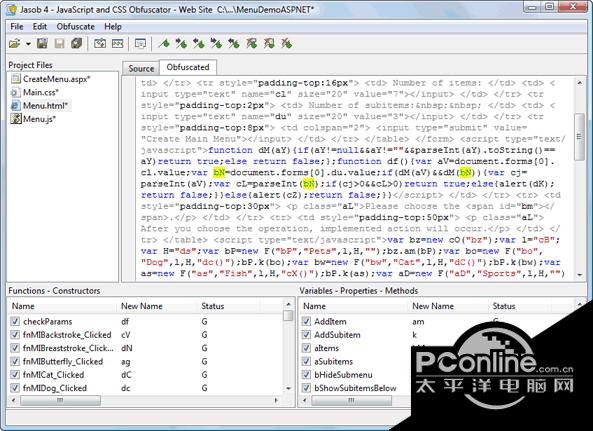Uncheck the checkParams function checkbox
This screenshot has width=593, height=431.
[x=15, y=321]
